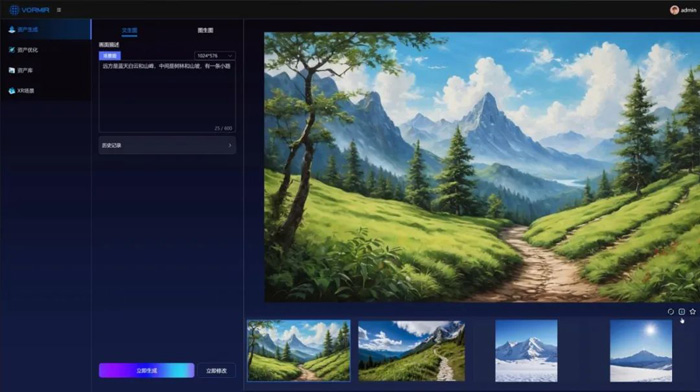Image resolution: width=700 pixels, height=392 pixels.
Task: Click the small blue tag button above prompt
Action: tap(110, 56)
